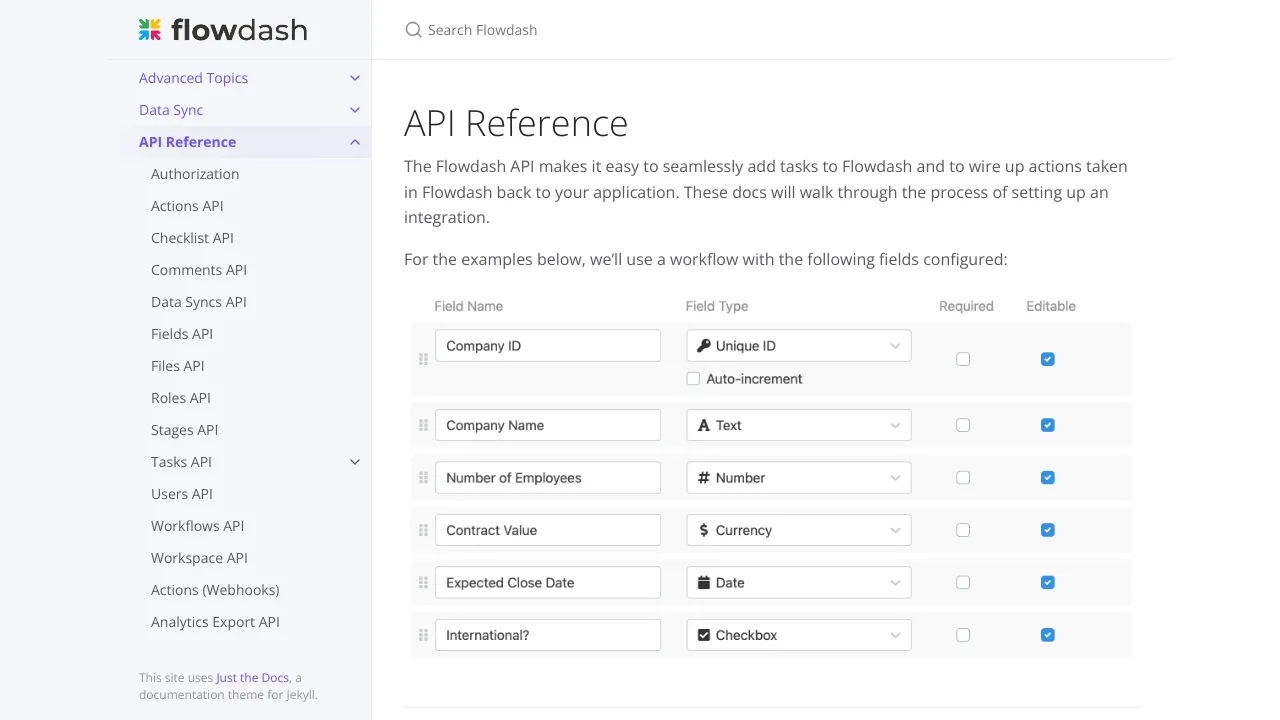Uncheck Editable for Number of Employees
The height and width of the screenshot is (720, 1280).
pos(1047,478)
